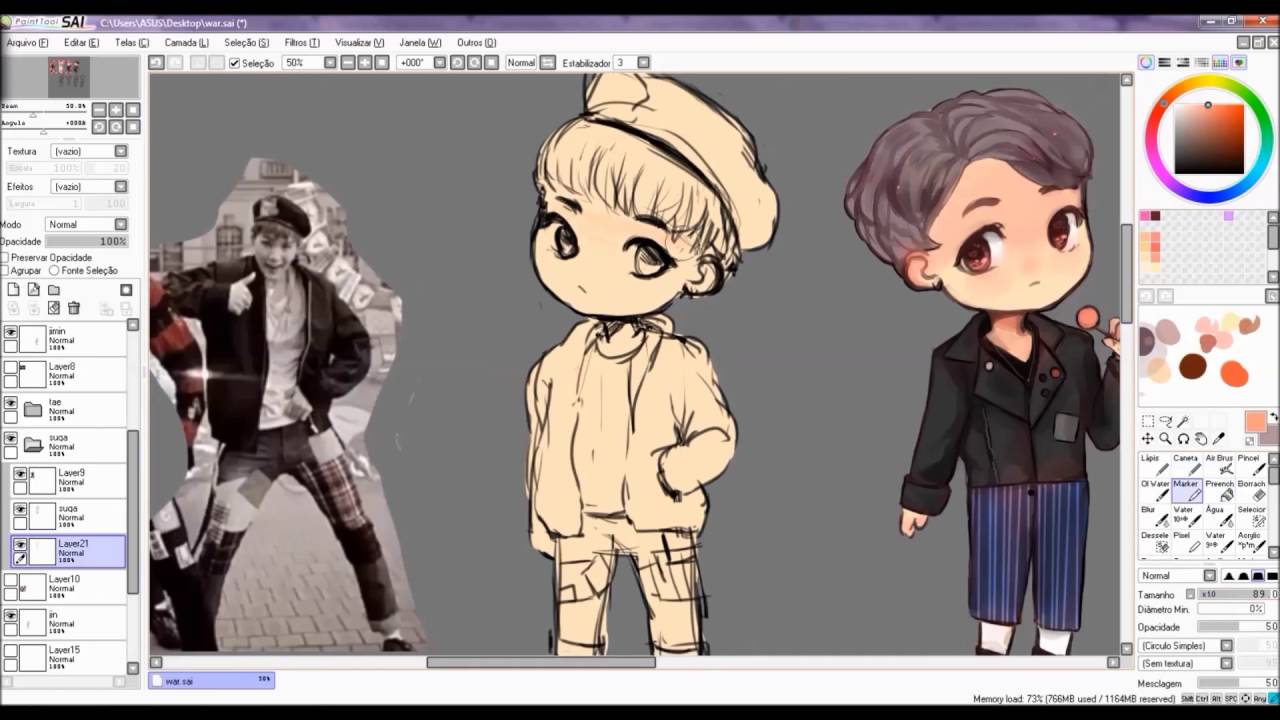Hide the Layer21 layer
This screenshot has width=1280, height=720.
click(x=20, y=545)
